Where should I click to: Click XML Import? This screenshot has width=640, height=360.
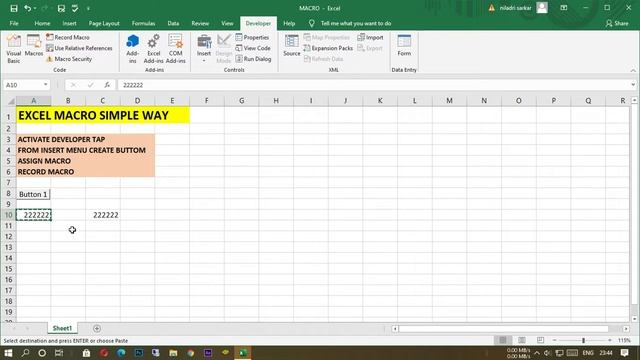(371, 37)
